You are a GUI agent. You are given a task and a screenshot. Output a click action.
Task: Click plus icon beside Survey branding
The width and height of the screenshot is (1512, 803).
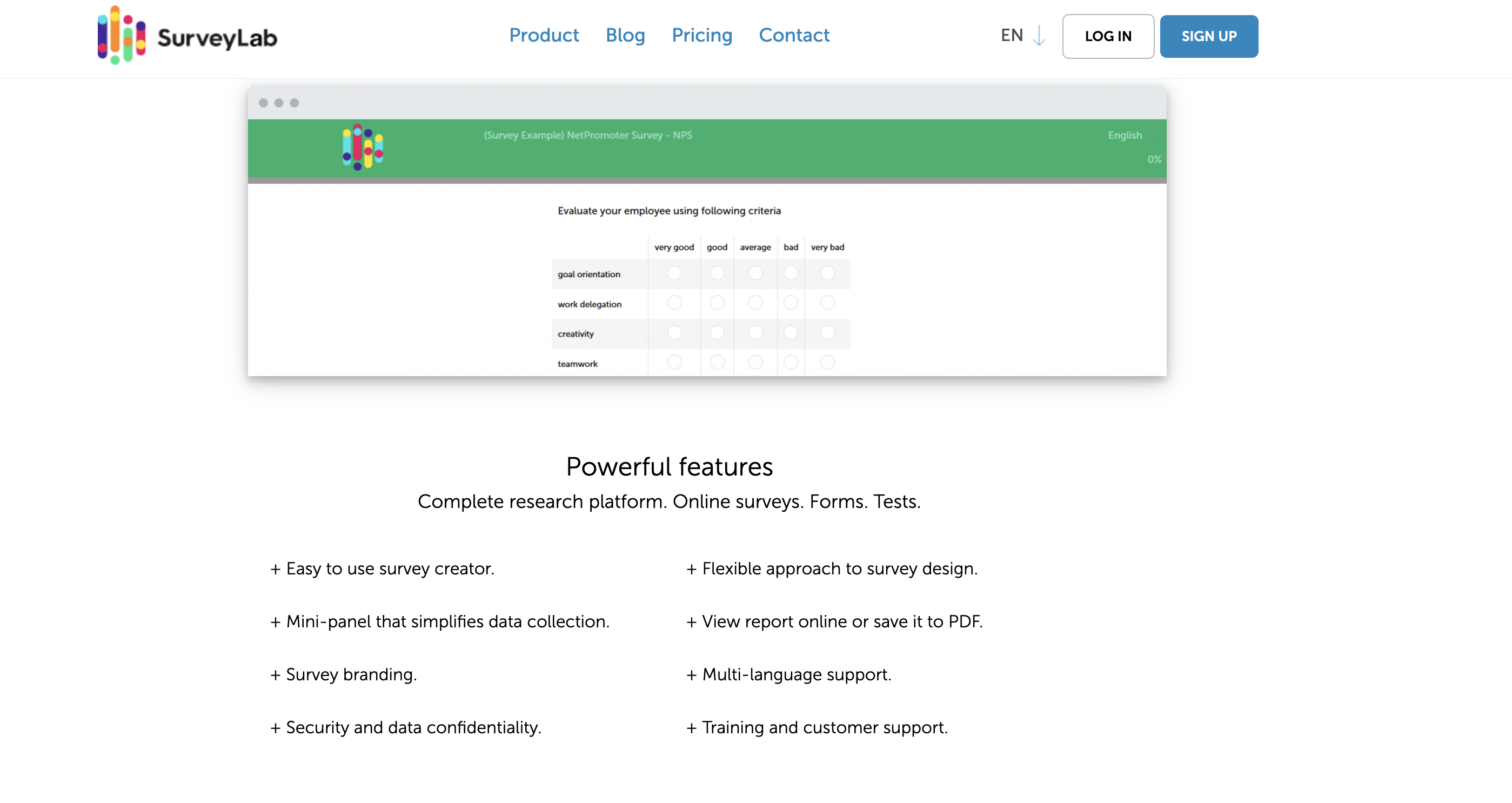tap(275, 675)
